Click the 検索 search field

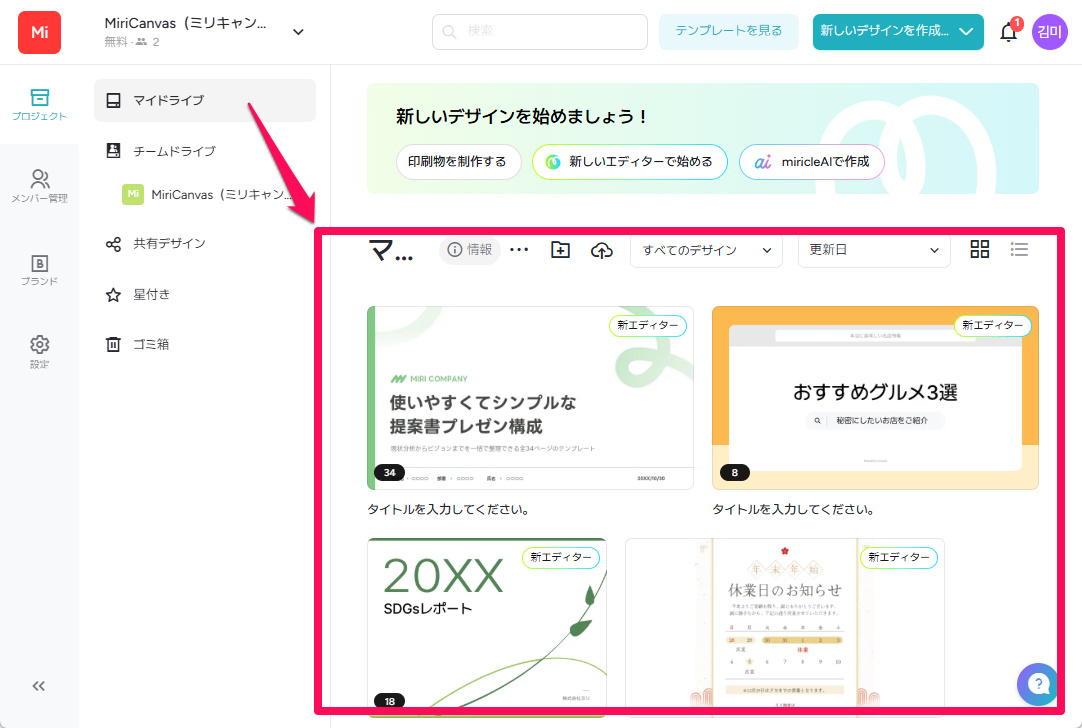[540, 32]
